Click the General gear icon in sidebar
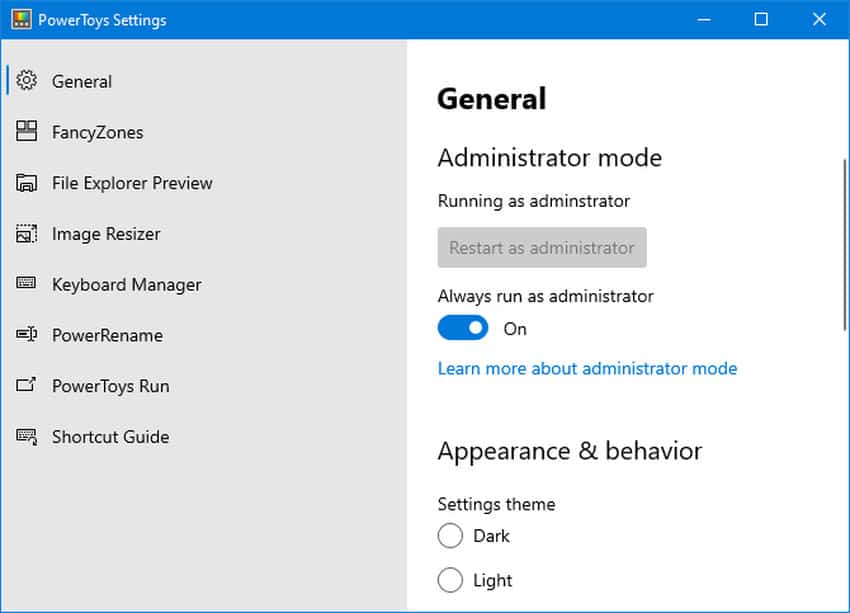This screenshot has width=850, height=613. (26, 80)
